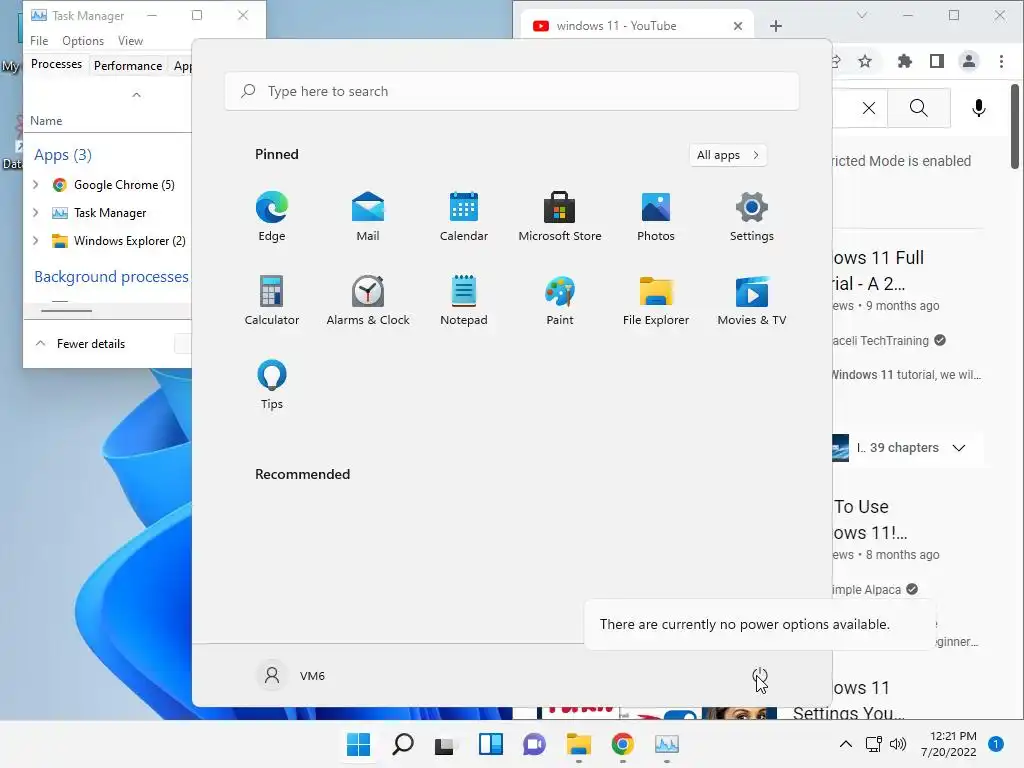The width and height of the screenshot is (1024, 768).
Task: Open the Tips app
Action: [x=272, y=384]
